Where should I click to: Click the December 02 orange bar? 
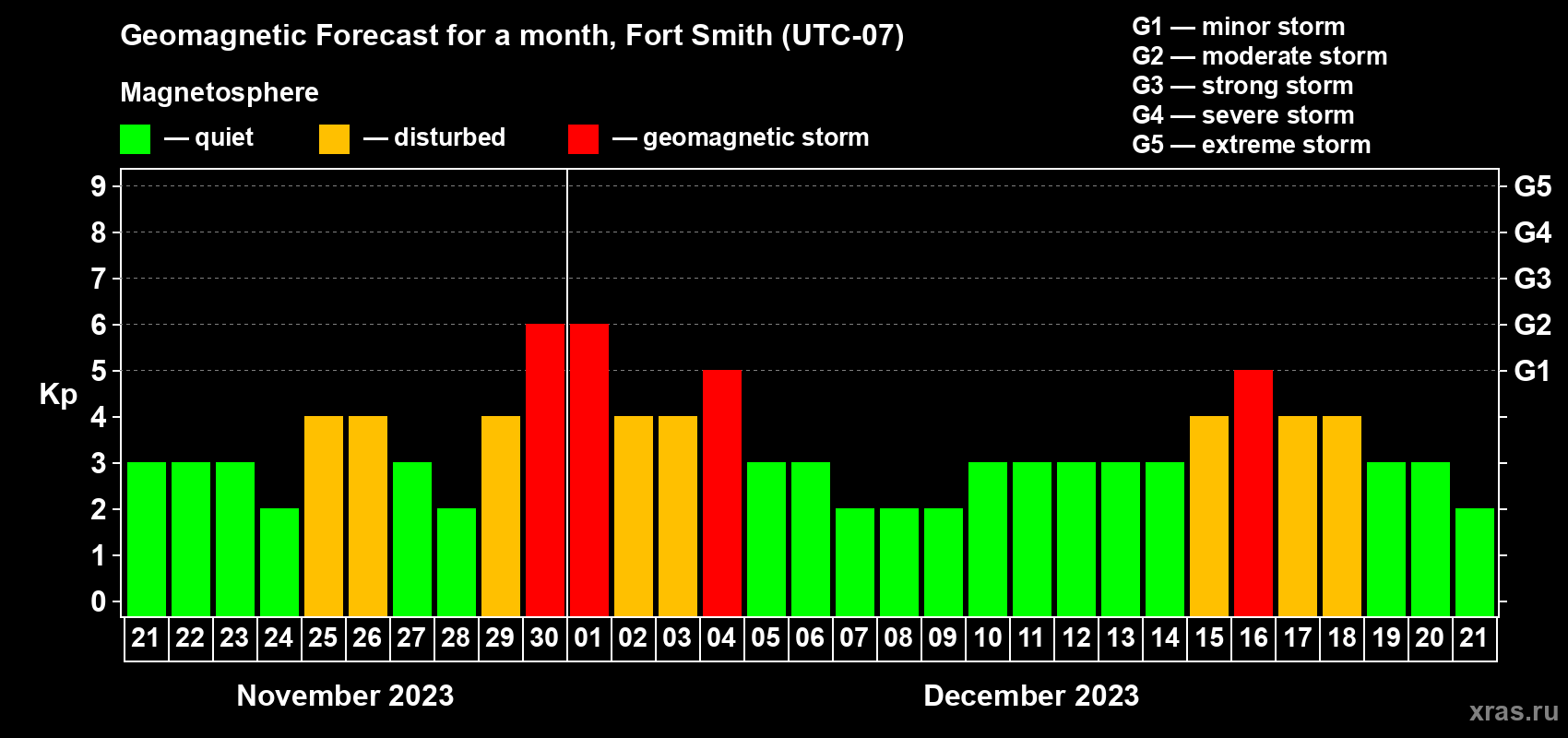[x=634, y=517]
